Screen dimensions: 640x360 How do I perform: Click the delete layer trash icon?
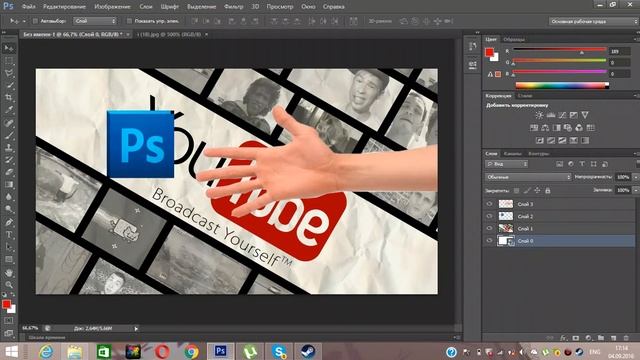point(626,338)
